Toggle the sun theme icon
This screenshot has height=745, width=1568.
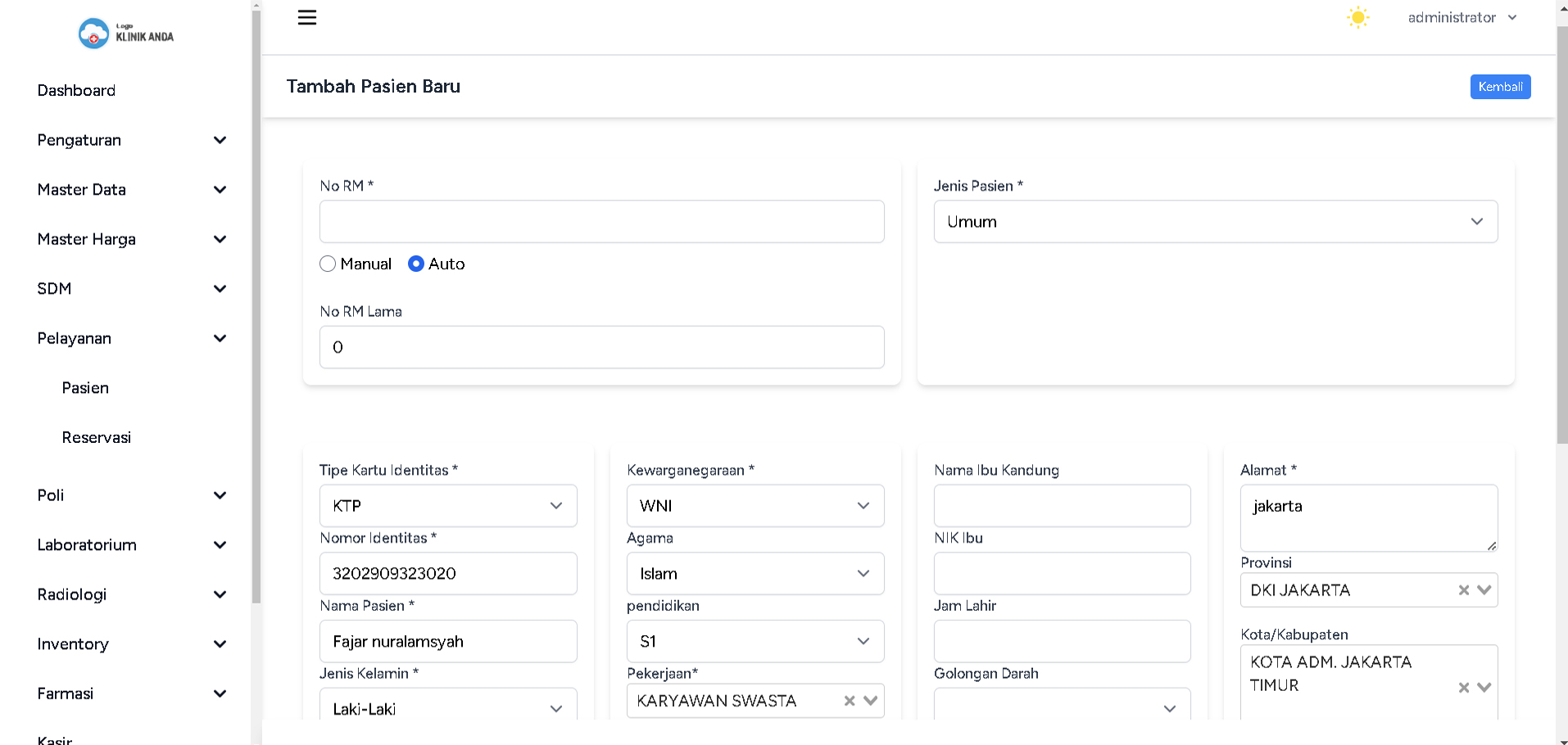(x=1357, y=18)
